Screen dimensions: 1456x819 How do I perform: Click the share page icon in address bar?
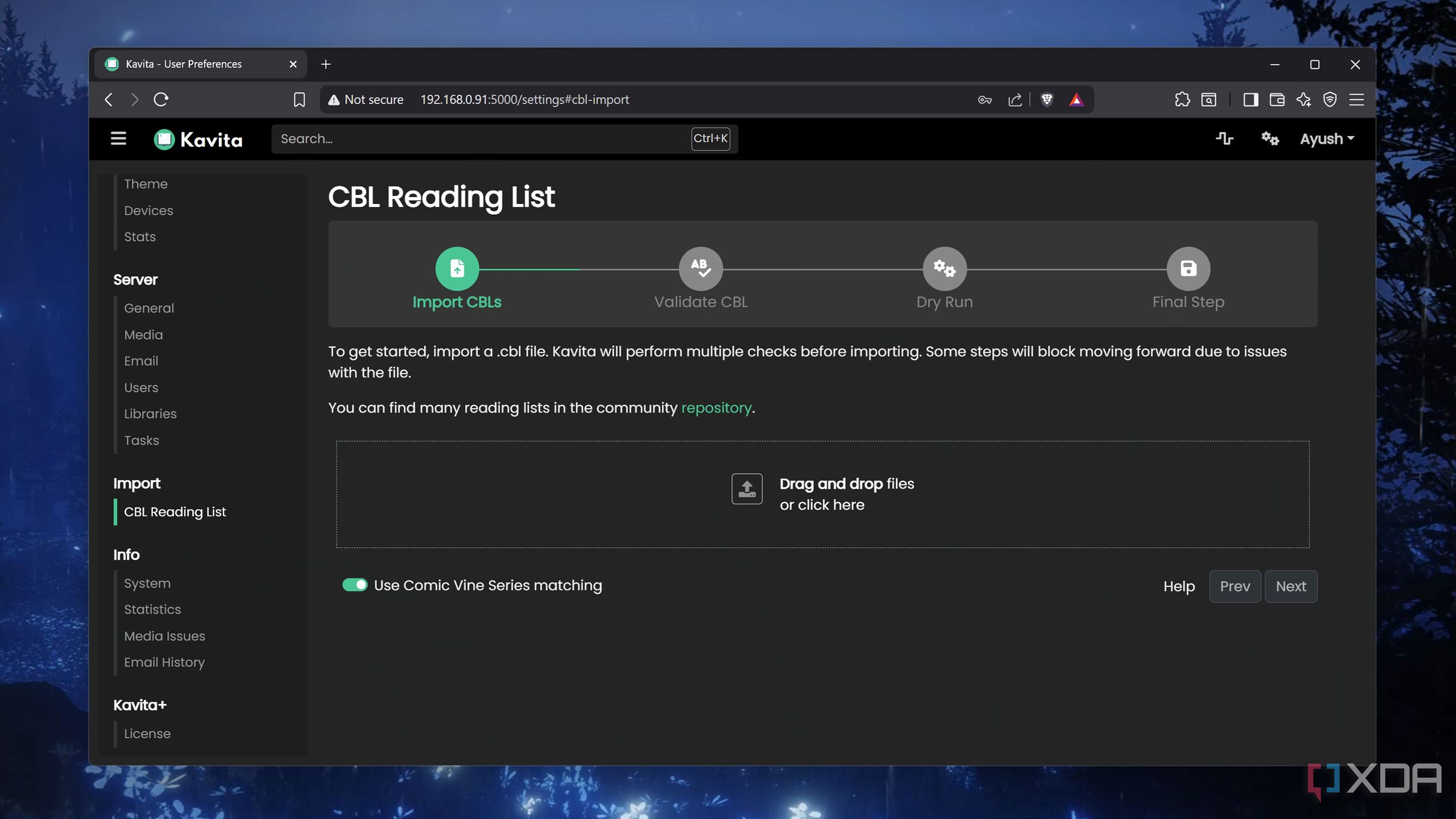coord(1015,99)
